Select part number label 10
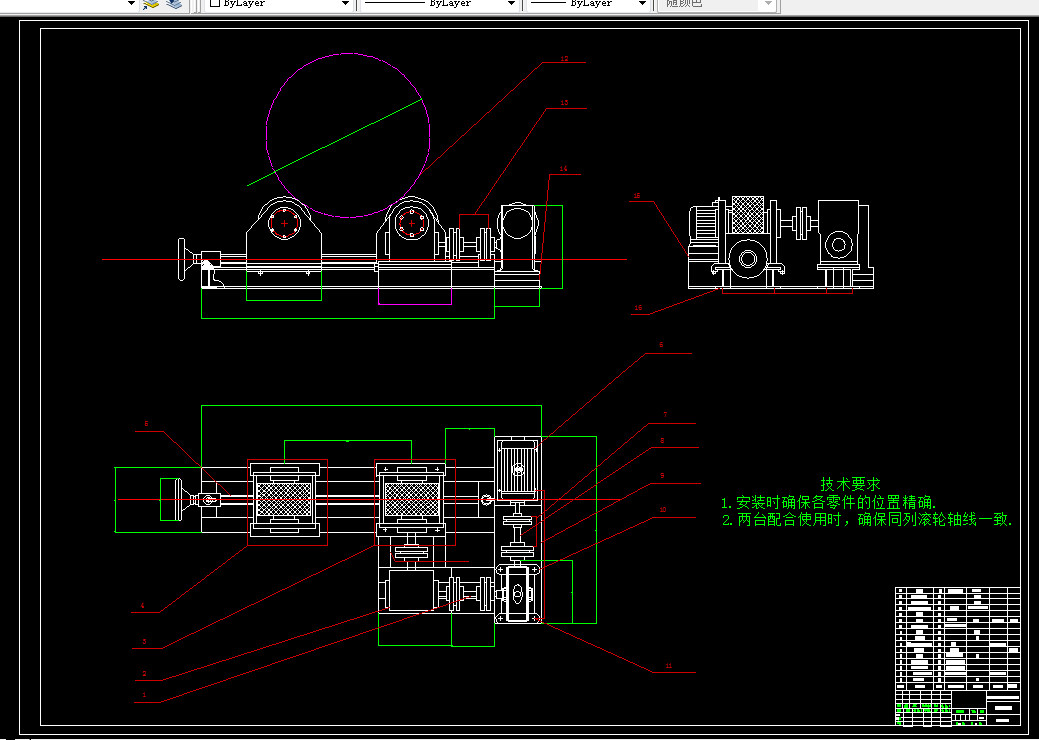The height and width of the screenshot is (740, 1039). pyautogui.click(x=663, y=510)
